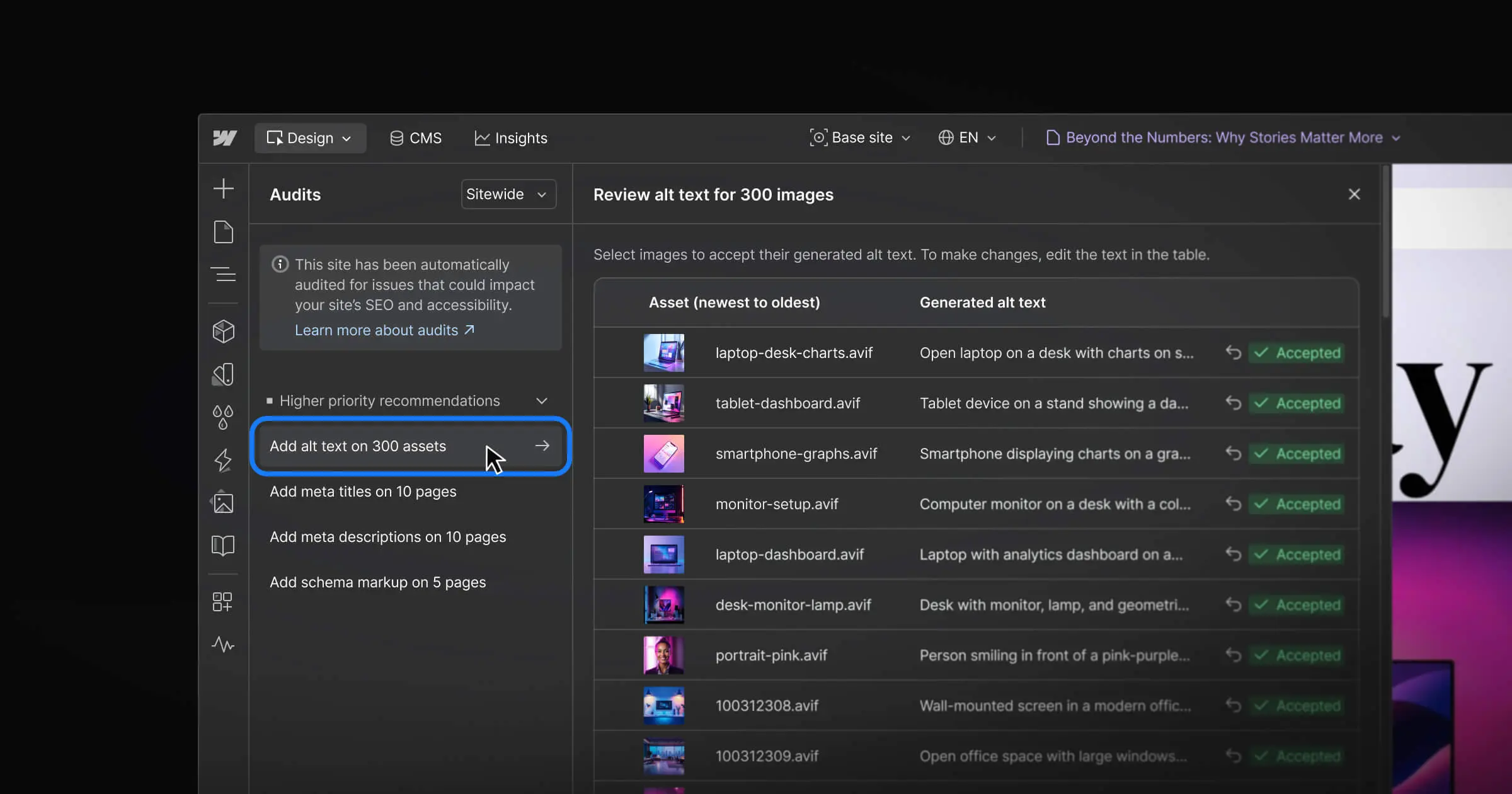Click the portrait-pink.avif thumbnail
The height and width of the screenshot is (794, 1512).
(663, 655)
